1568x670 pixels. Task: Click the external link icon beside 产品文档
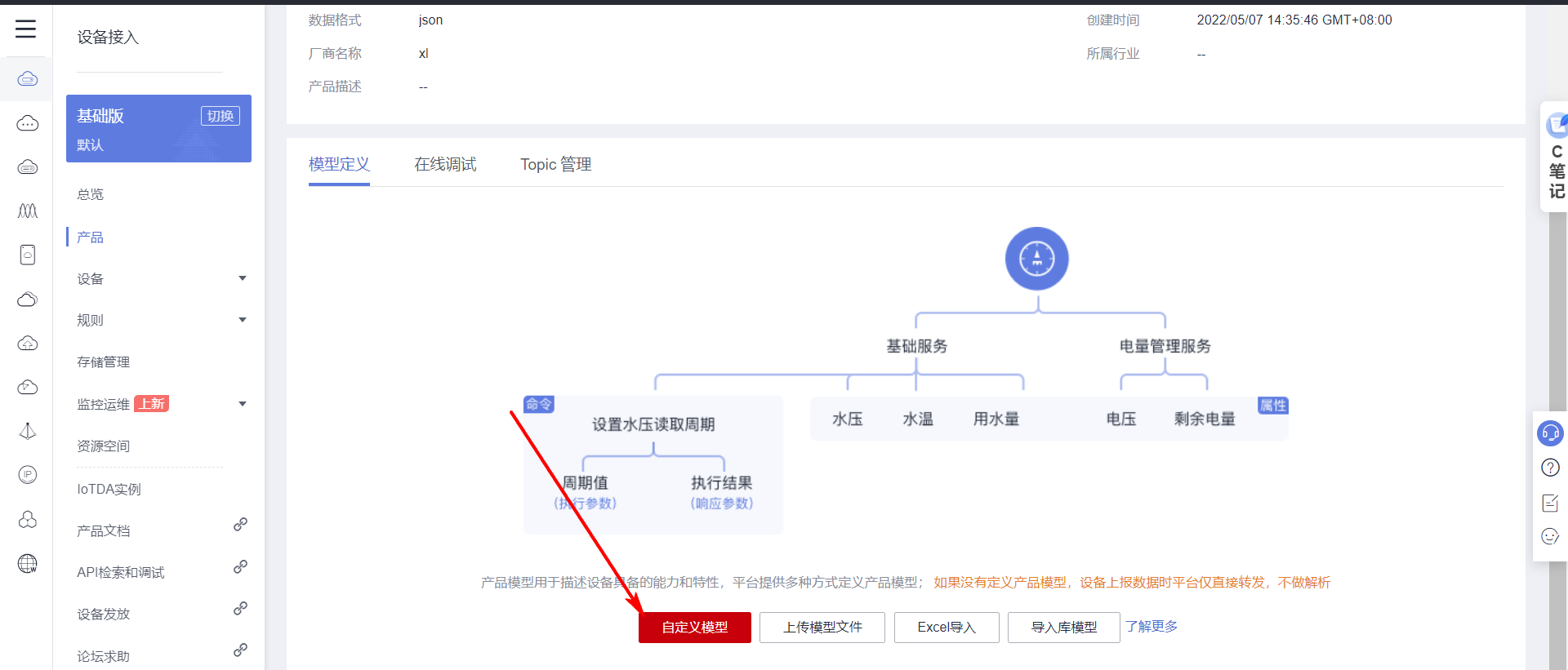point(240,525)
